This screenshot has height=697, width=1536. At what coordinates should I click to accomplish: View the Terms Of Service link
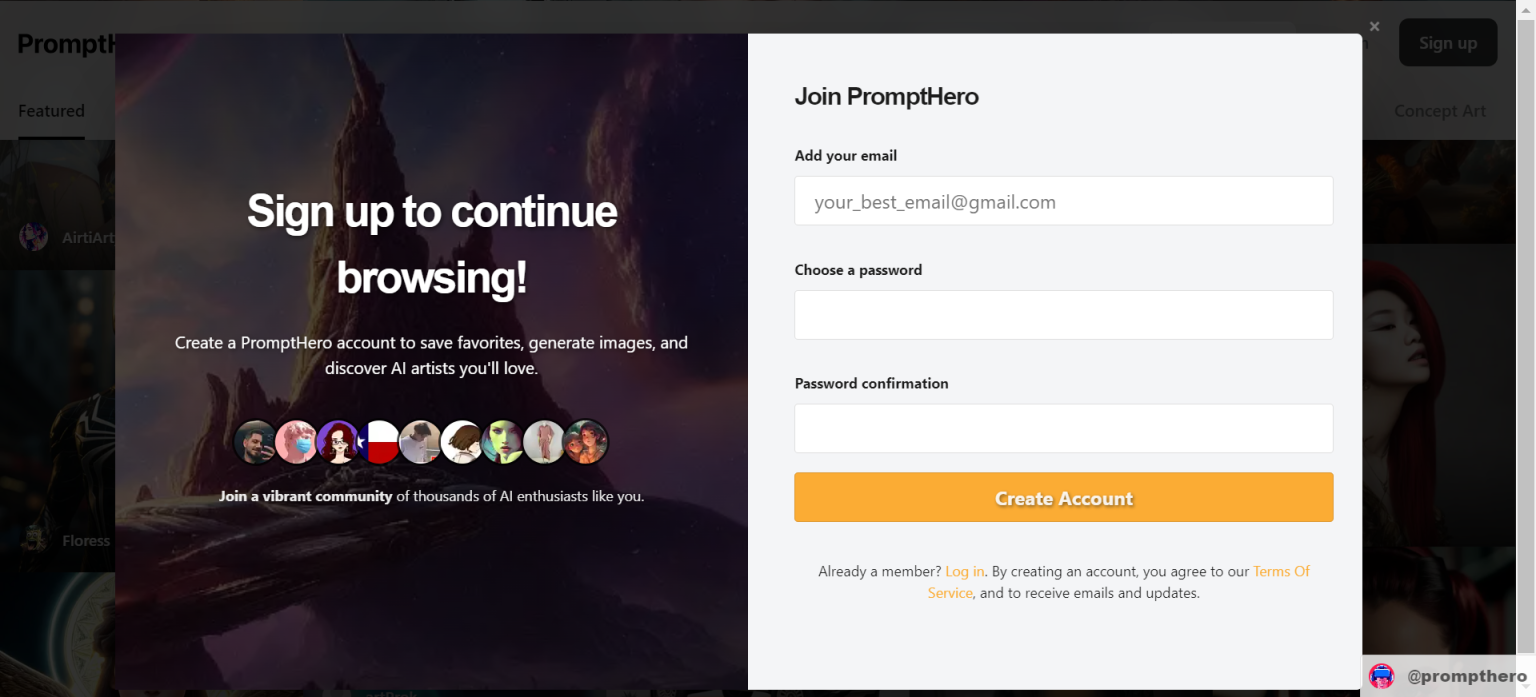pyautogui.click(x=1281, y=571)
